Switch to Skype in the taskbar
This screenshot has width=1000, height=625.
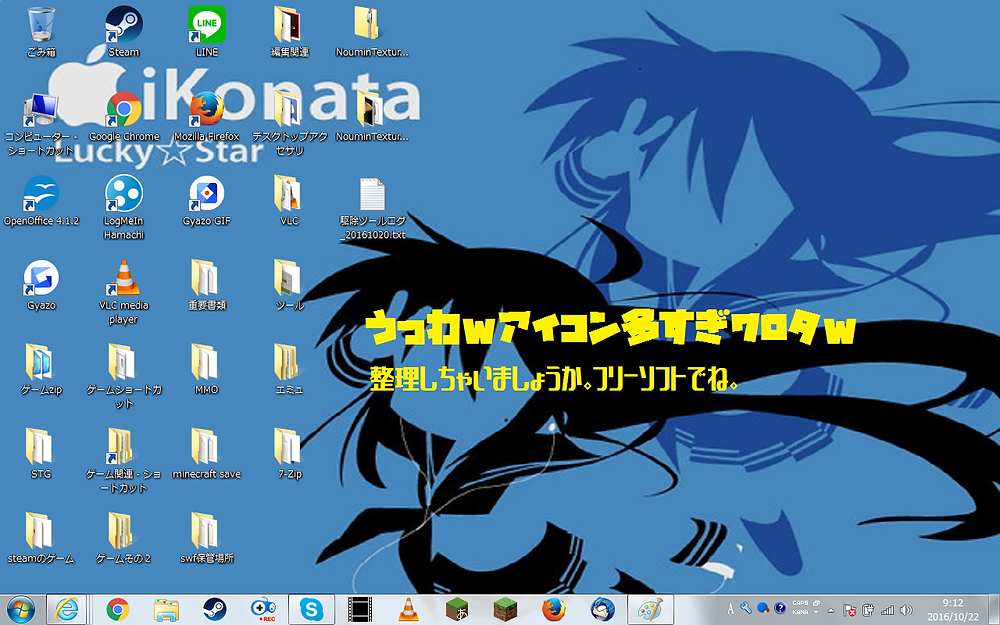coord(311,610)
